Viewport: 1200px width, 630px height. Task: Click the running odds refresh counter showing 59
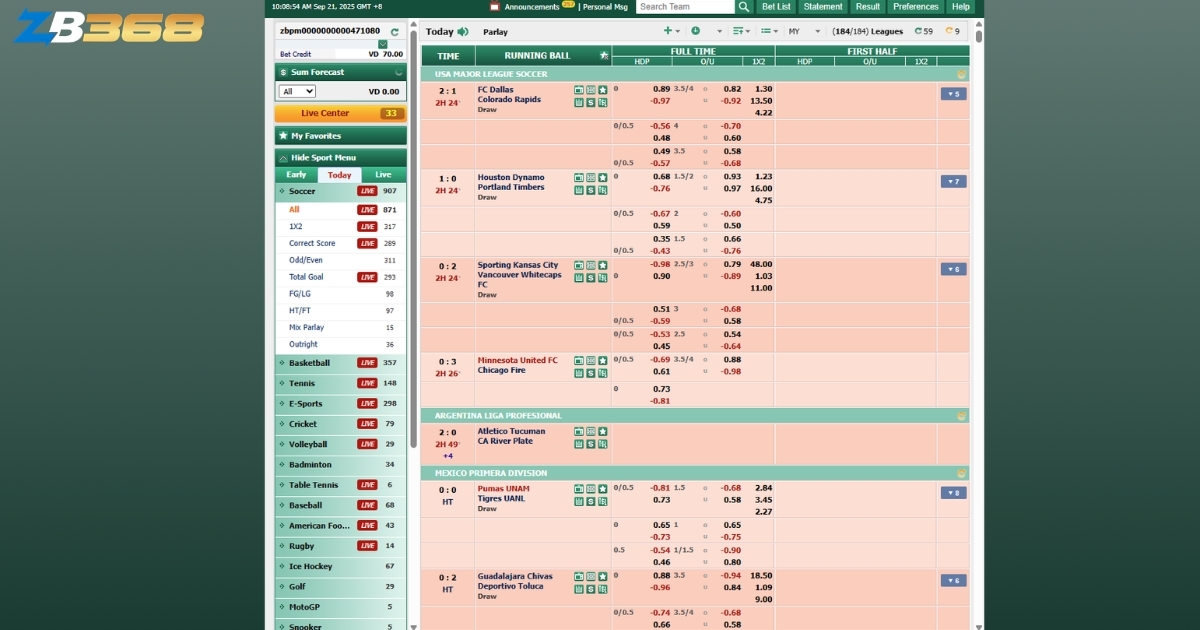[923, 32]
